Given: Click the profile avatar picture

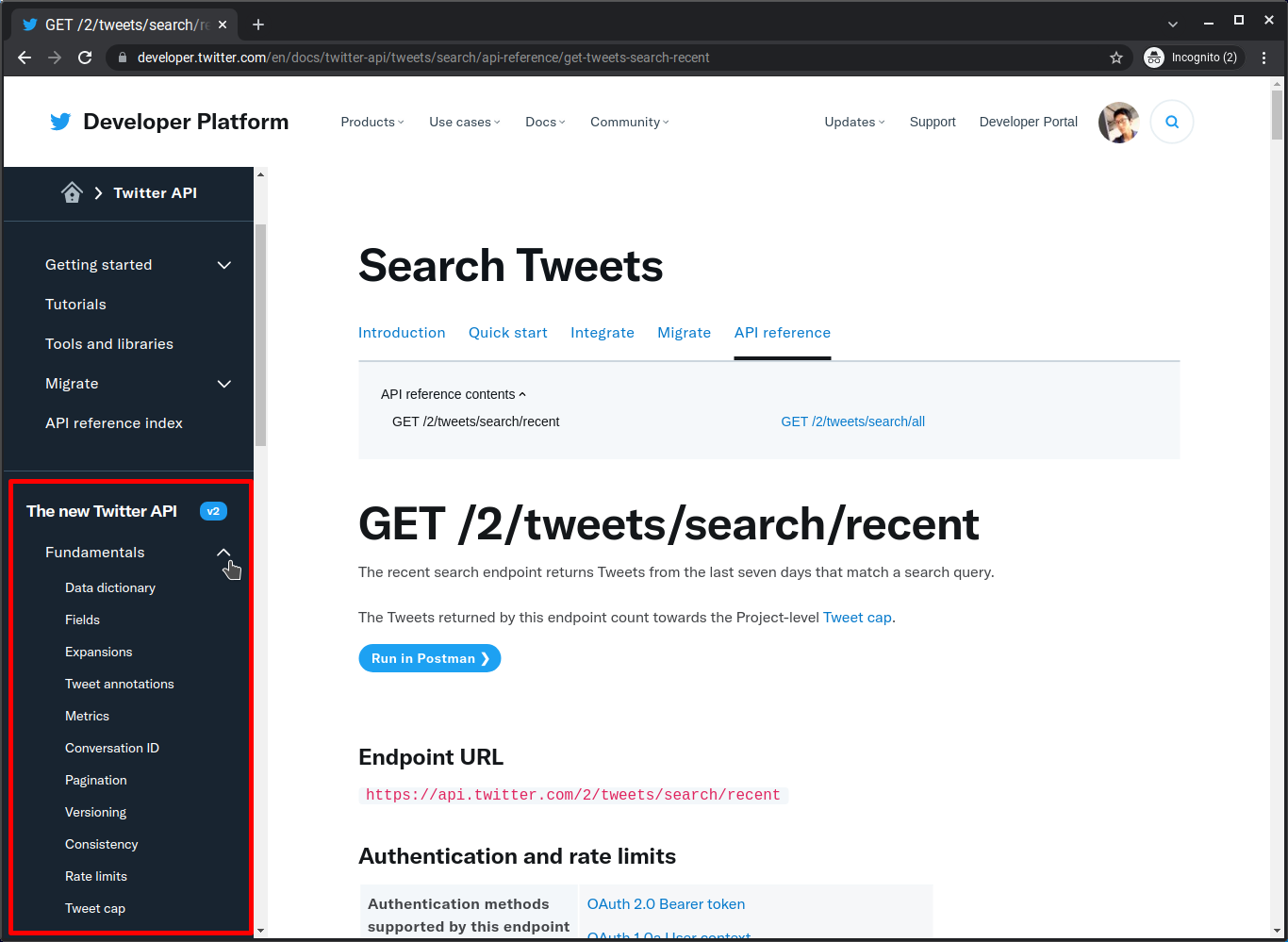Looking at the screenshot, I should coord(1118,122).
